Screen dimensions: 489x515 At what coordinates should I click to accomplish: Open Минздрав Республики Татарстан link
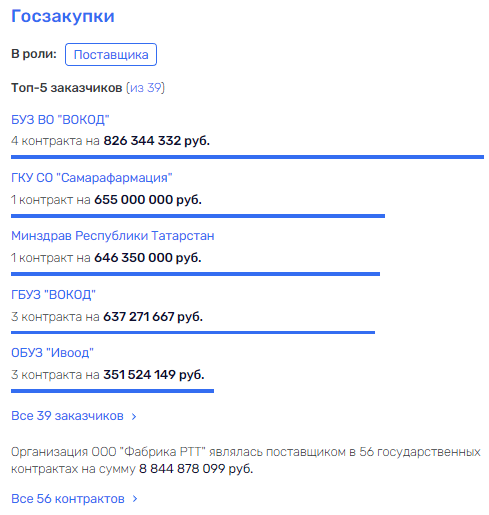pos(113,236)
